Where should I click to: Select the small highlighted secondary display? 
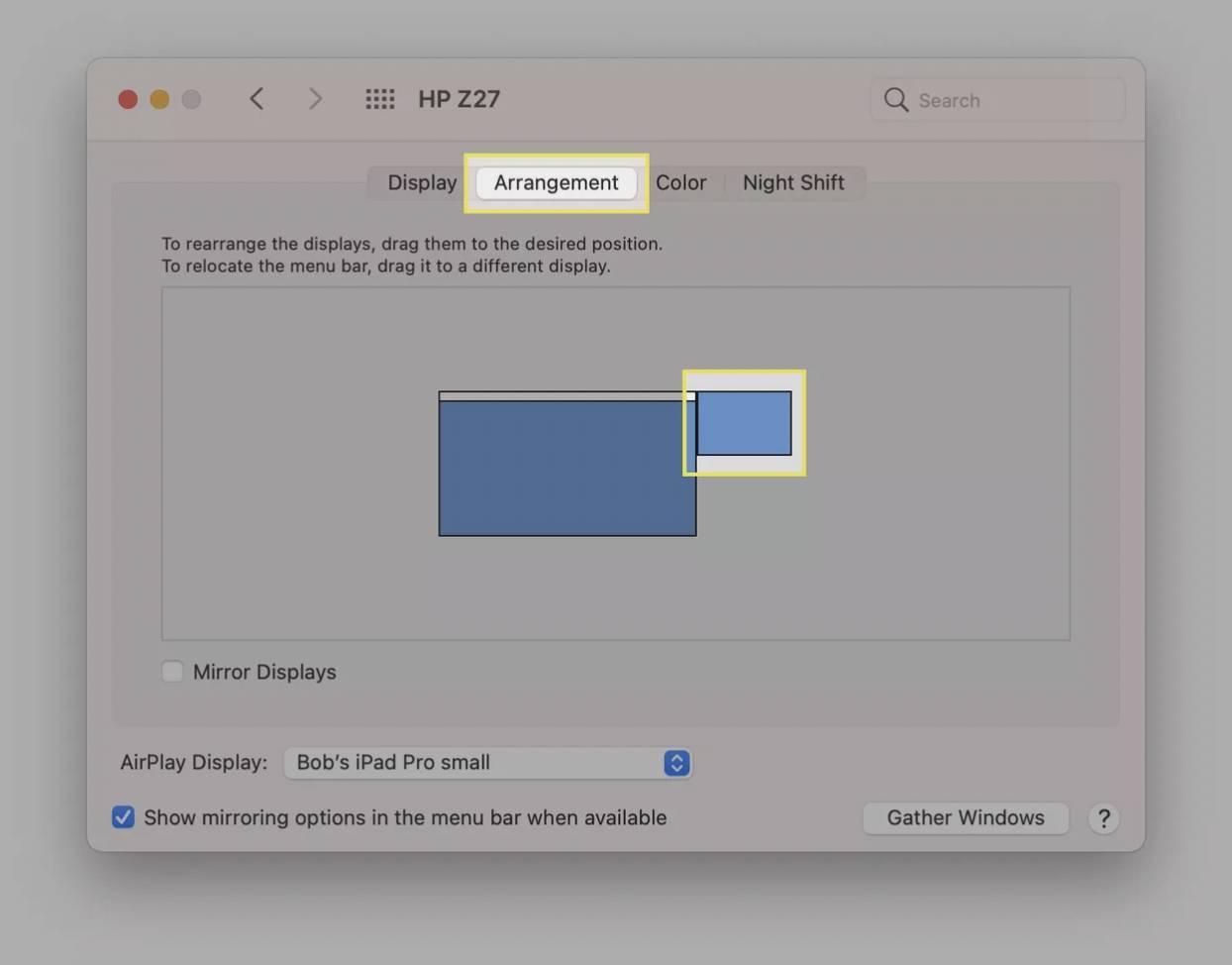tap(744, 423)
